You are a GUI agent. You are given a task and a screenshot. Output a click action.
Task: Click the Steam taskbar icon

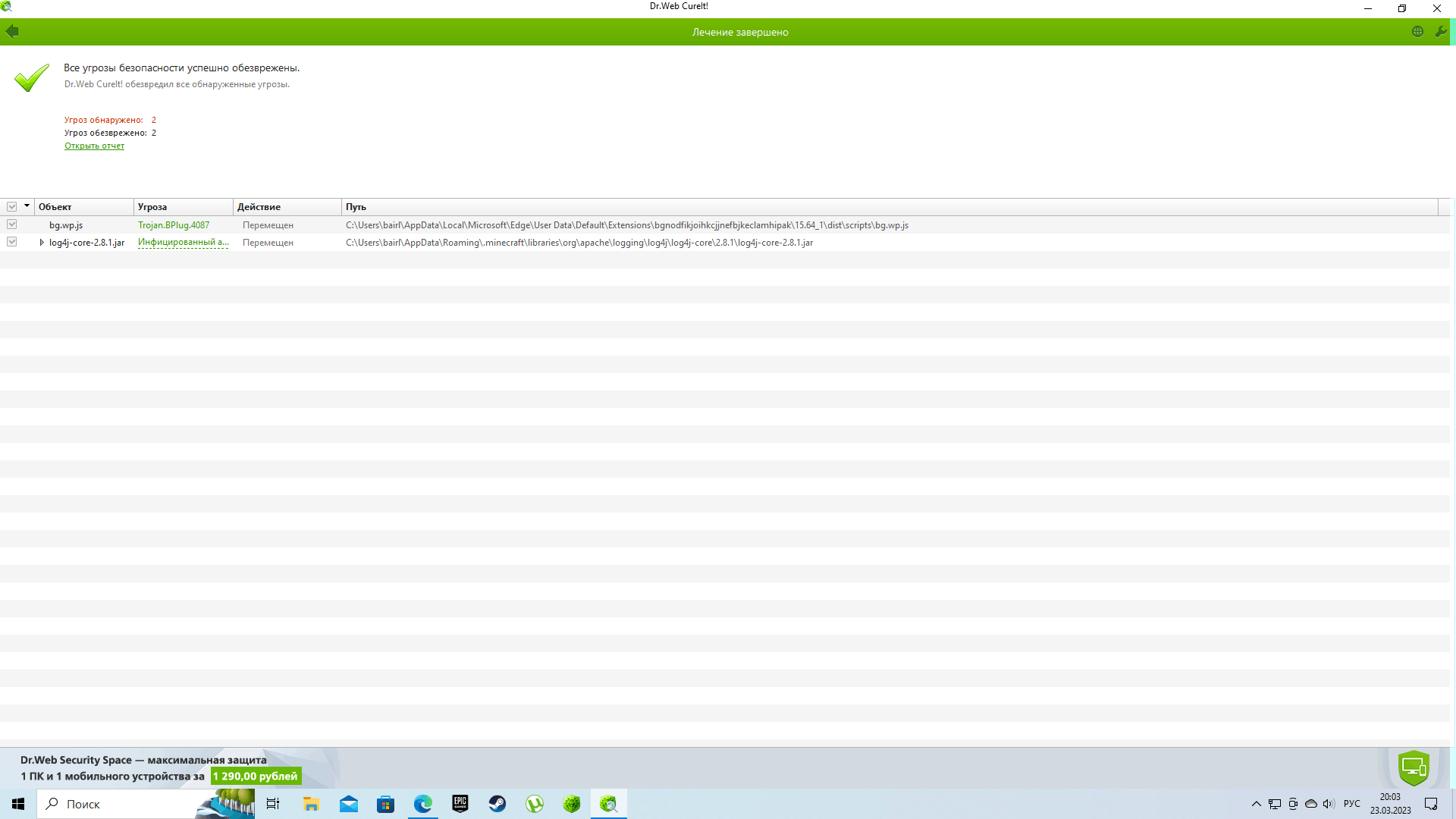[x=497, y=804]
